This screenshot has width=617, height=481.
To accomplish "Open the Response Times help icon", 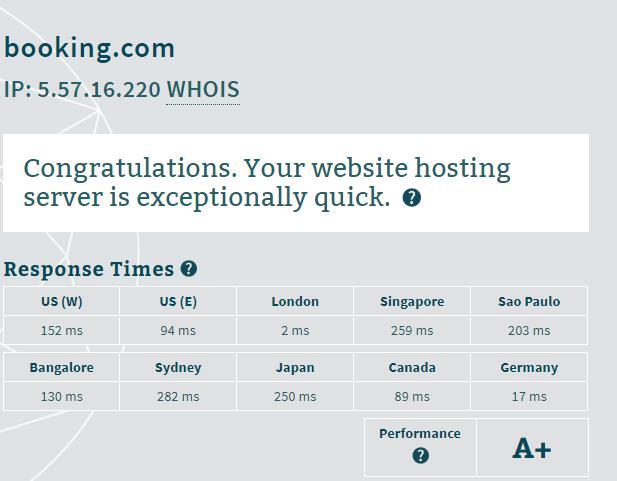I will tap(189, 269).
